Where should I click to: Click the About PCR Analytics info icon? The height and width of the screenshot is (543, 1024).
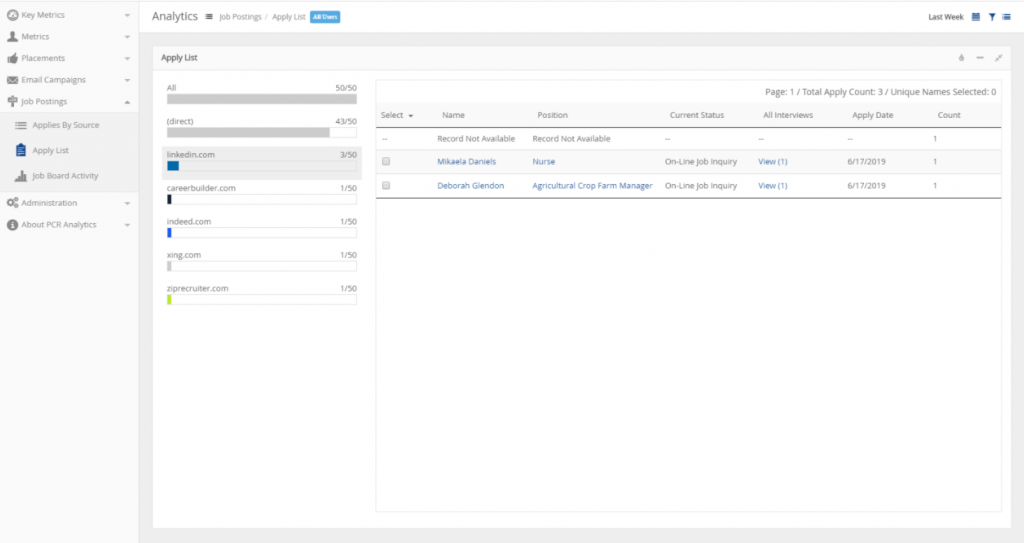[12, 224]
